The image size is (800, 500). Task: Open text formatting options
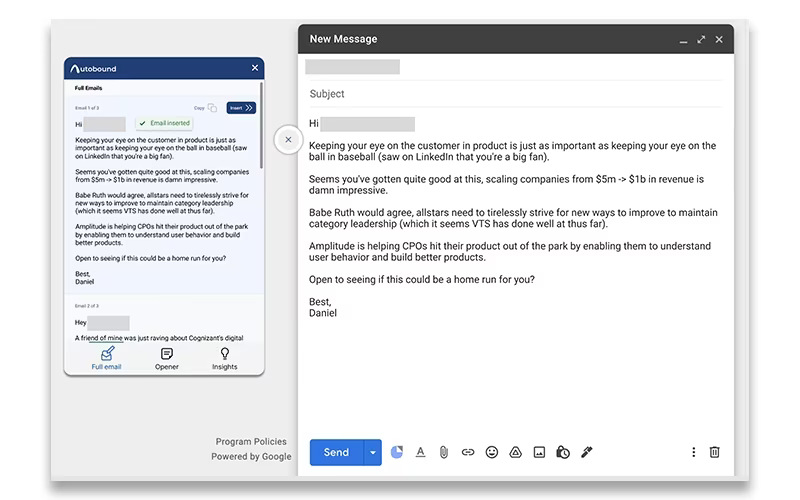point(420,452)
